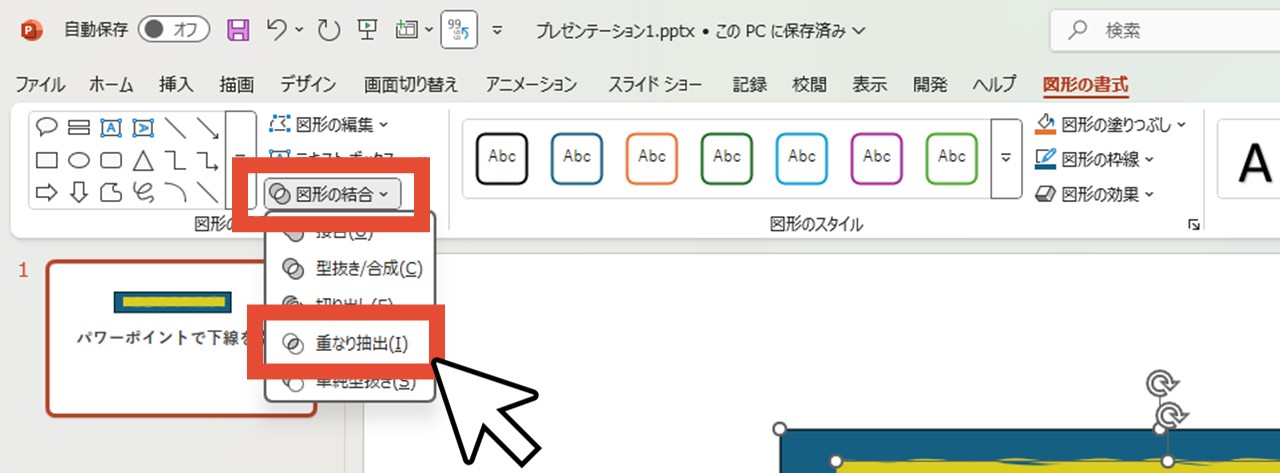Expand the shape styles gallery more arrow

[1006, 158]
